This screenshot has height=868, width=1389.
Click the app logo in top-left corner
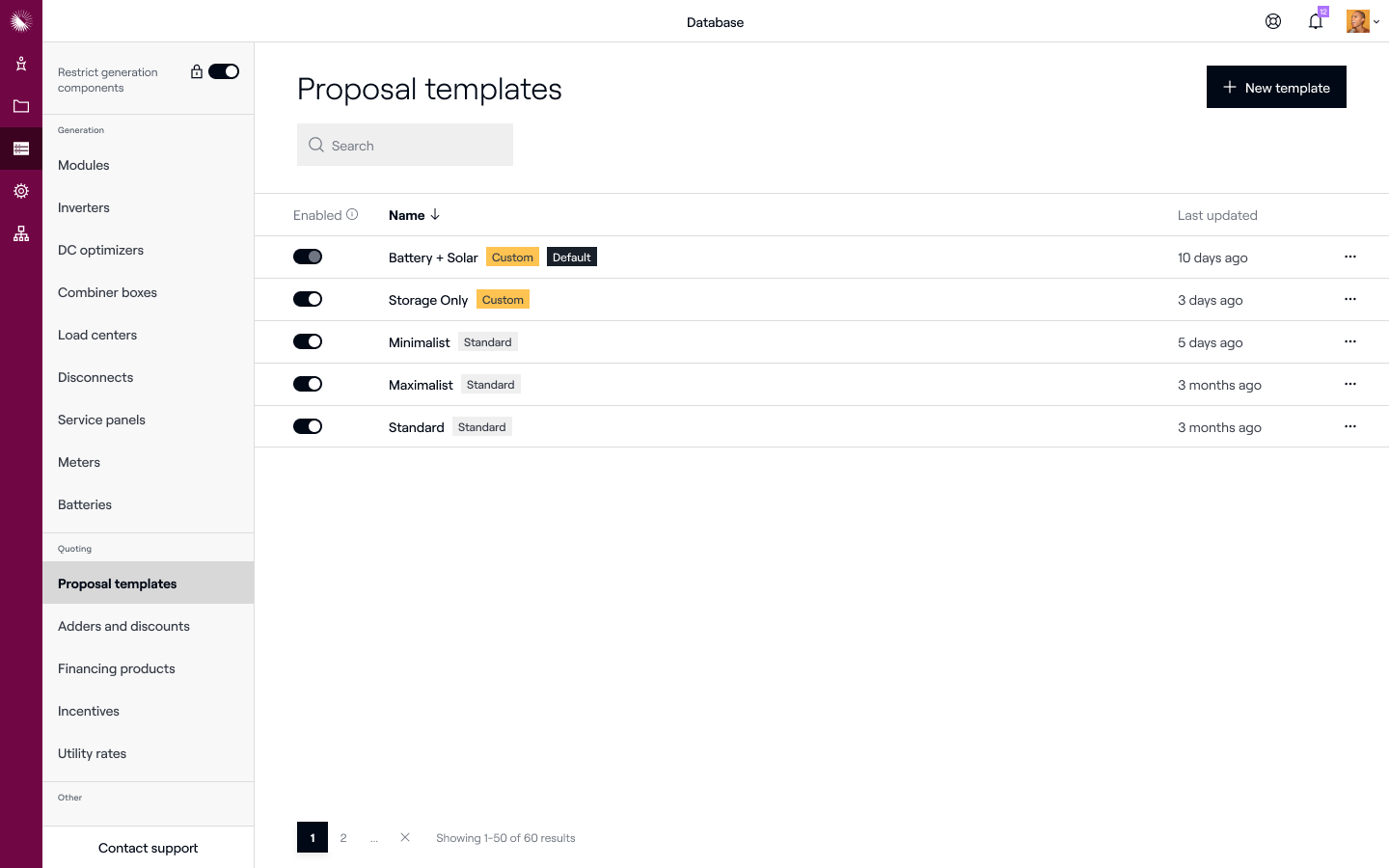(x=21, y=21)
